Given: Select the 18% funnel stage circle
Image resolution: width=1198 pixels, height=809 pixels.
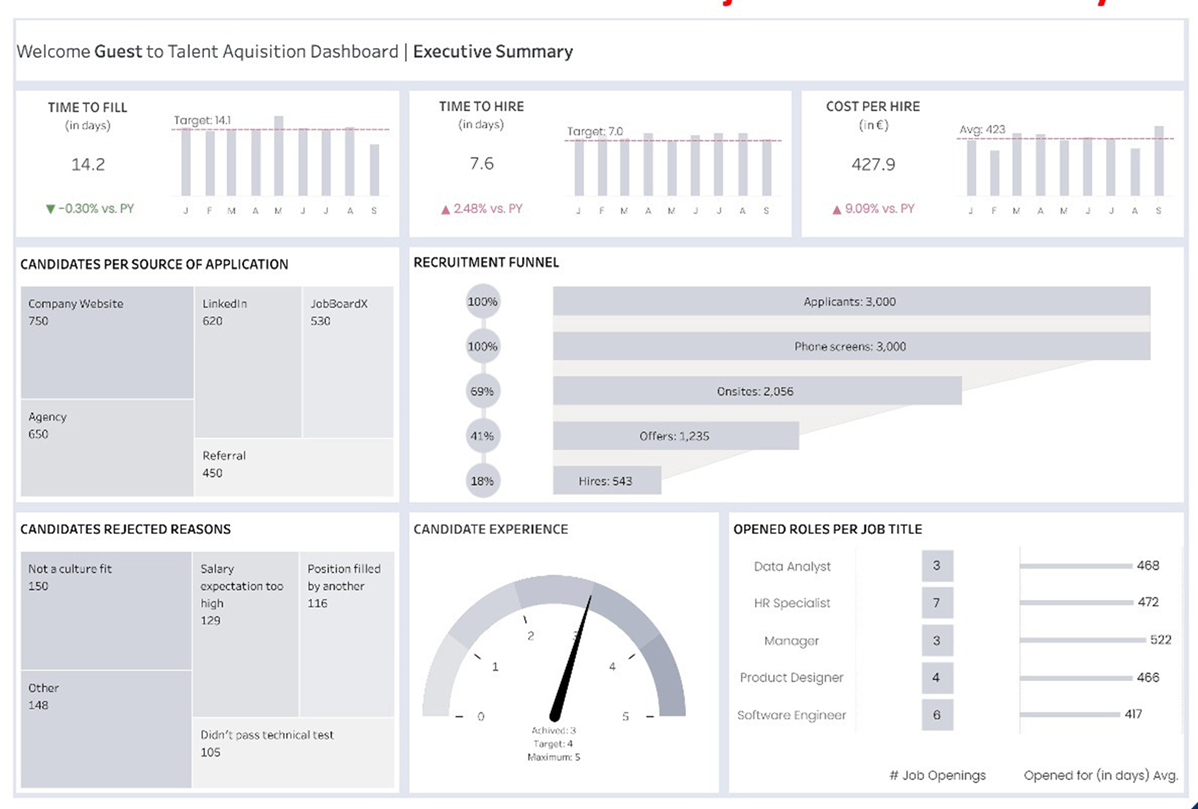Looking at the screenshot, I should tap(482, 481).
